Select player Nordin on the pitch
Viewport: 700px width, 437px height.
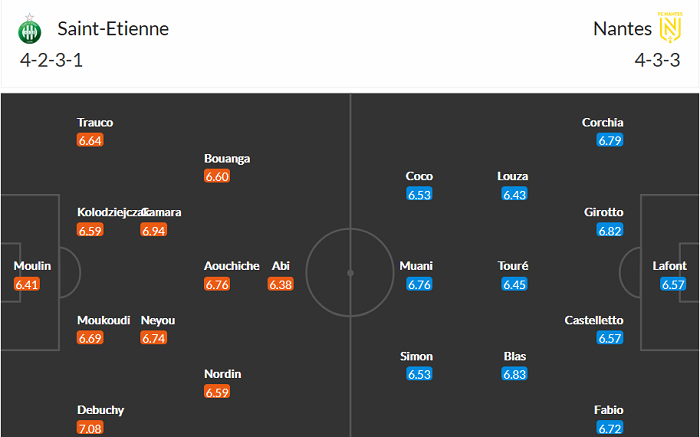click(x=223, y=374)
